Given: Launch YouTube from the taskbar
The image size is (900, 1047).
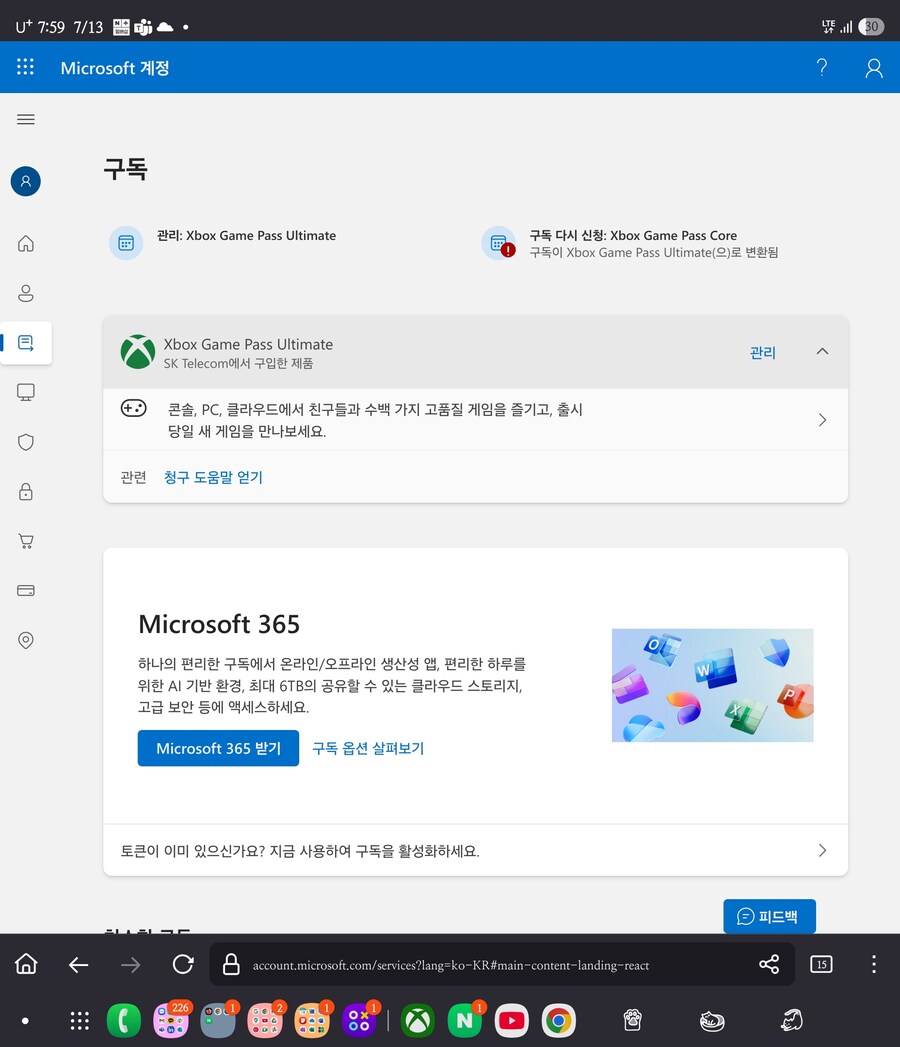Looking at the screenshot, I should (512, 1020).
